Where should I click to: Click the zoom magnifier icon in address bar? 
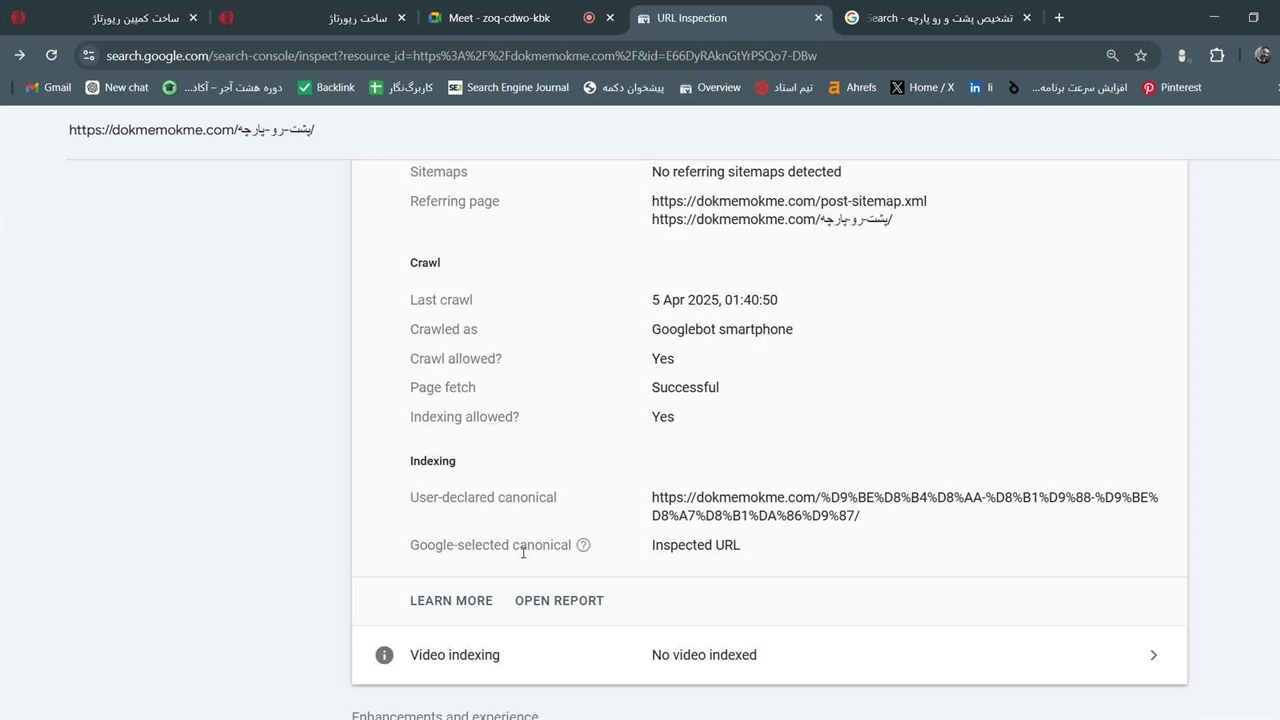[1112, 56]
